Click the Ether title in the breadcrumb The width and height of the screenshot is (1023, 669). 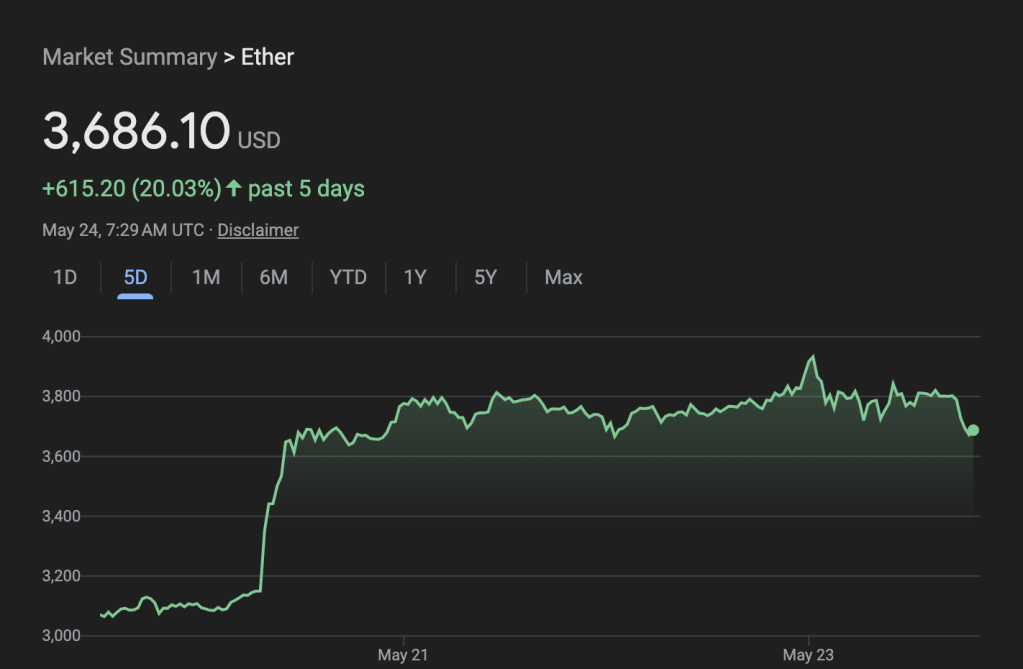tap(268, 57)
